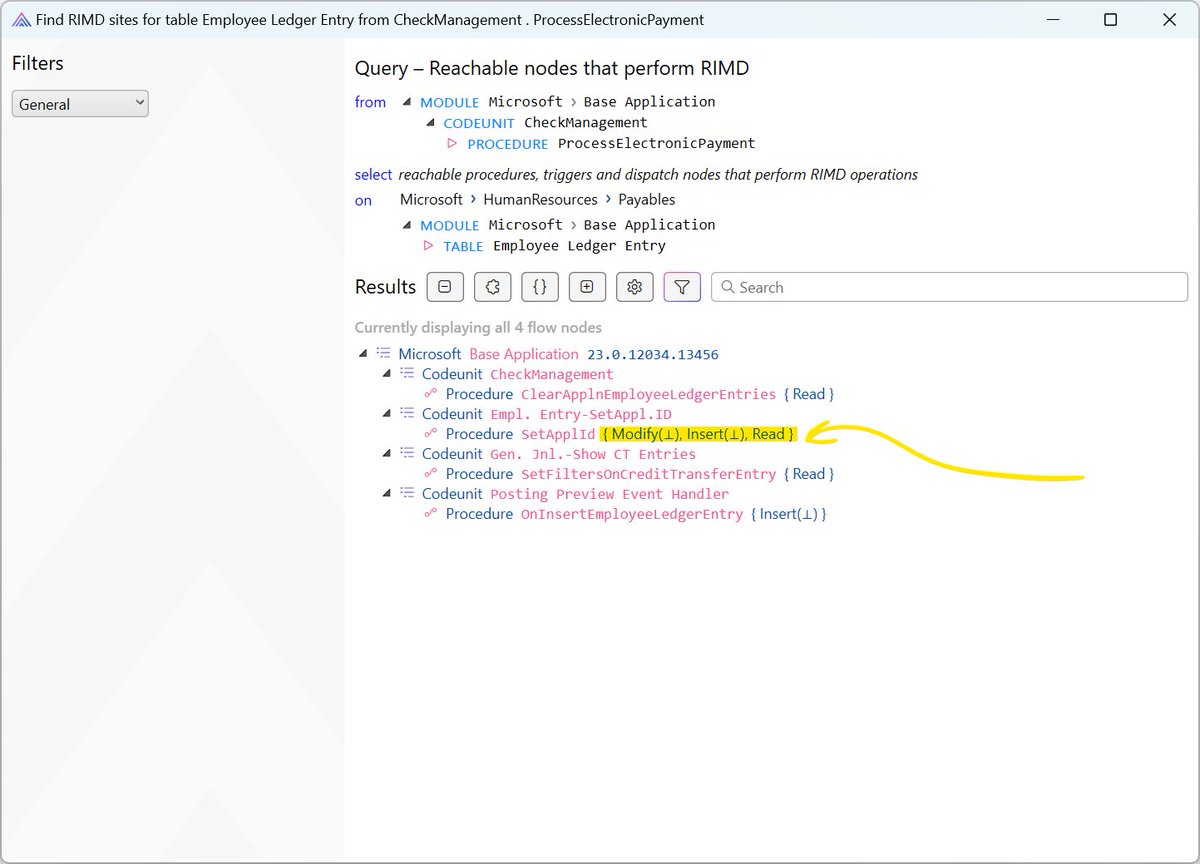Click the list icon beside Microsoft Base Application result

[383, 354]
